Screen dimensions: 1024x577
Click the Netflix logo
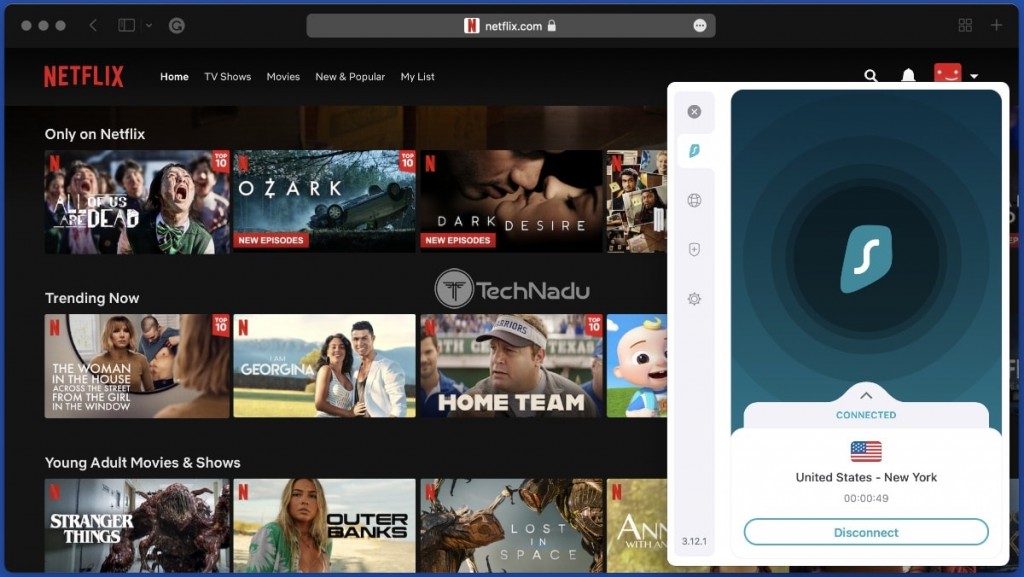pos(84,76)
